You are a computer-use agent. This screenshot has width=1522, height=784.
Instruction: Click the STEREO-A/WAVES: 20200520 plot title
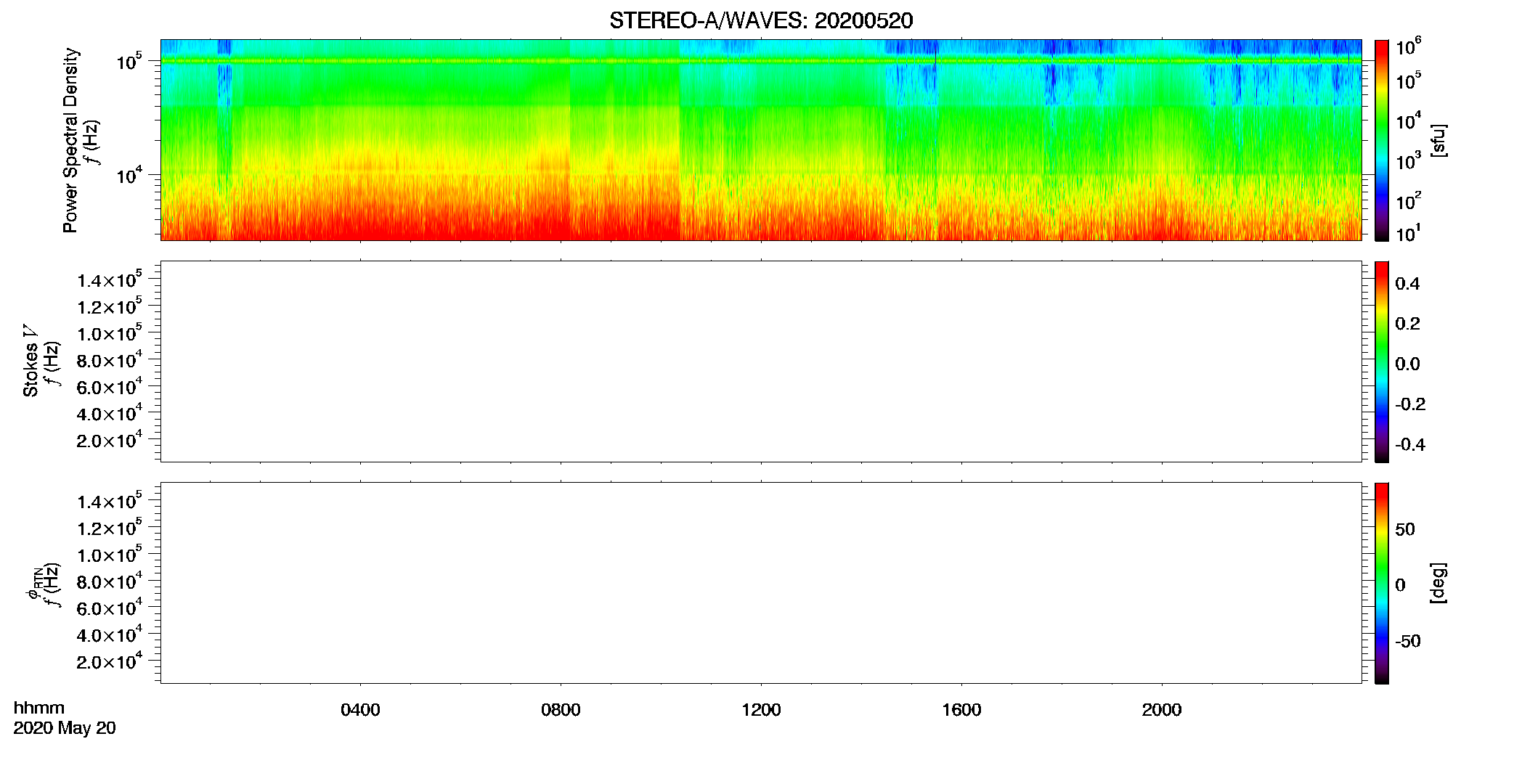[x=761, y=20]
